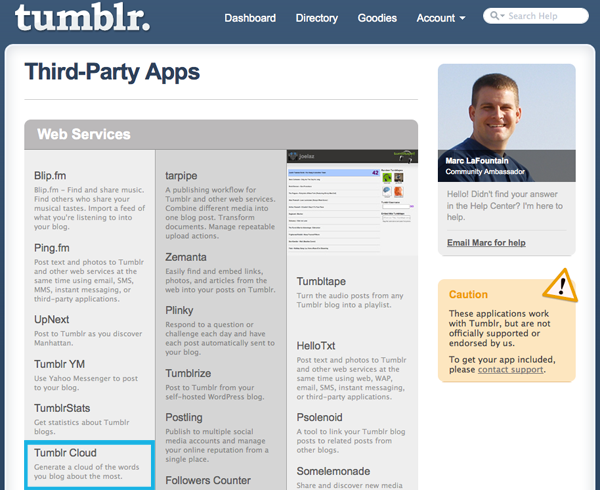Click the contact support link
Image resolution: width=600 pixels, height=490 pixels.
point(510,370)
